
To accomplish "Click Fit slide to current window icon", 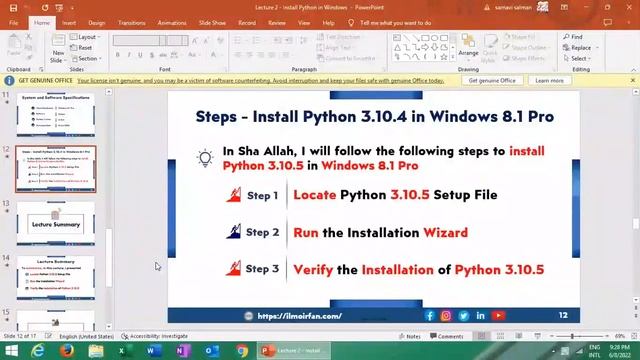I will pos(634,336).
